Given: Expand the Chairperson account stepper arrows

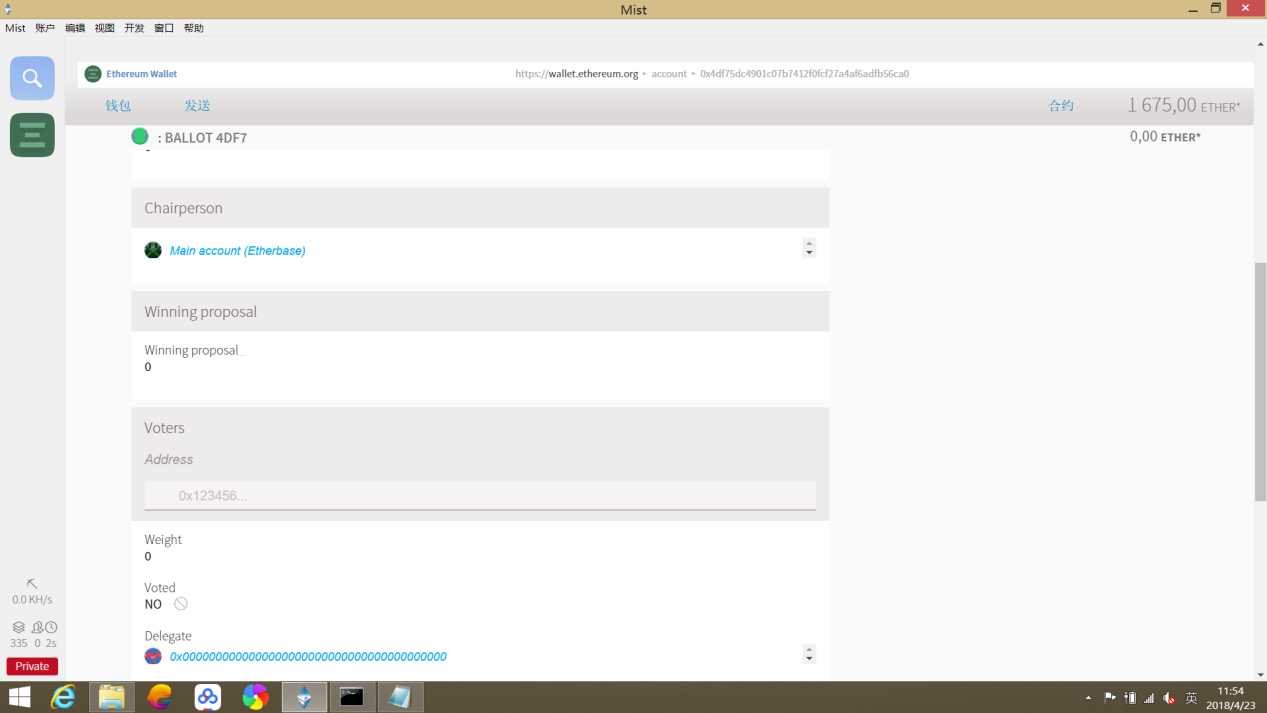Looking at the screenshot, I should click(809, 248).
